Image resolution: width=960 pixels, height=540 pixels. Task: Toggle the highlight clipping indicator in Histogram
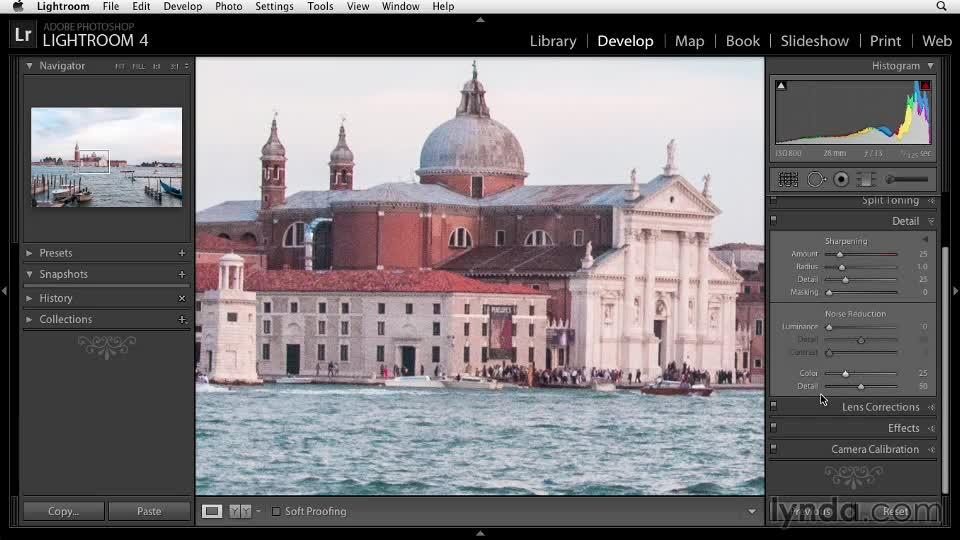pos(925,86)
